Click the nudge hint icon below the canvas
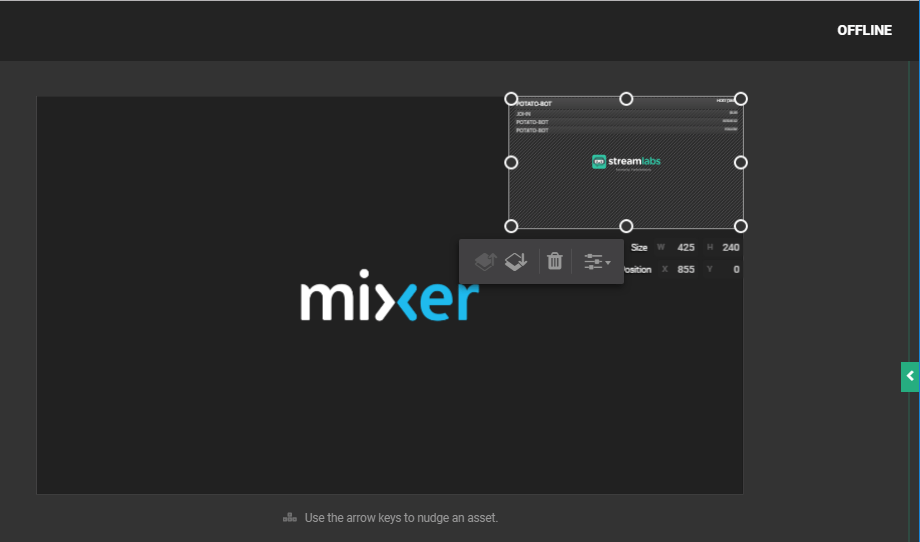The image size is (920, 542). coord(290,517)
